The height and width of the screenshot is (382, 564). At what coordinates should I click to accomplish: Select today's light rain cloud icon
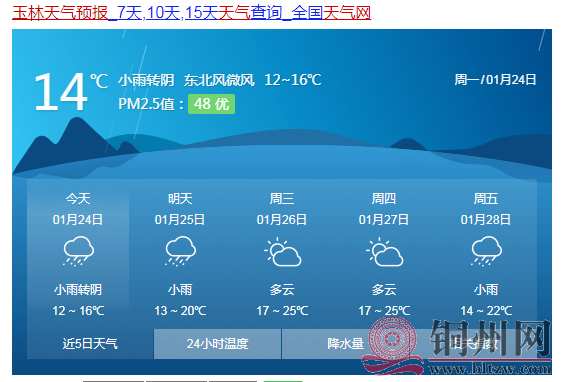tap(78, 251)
